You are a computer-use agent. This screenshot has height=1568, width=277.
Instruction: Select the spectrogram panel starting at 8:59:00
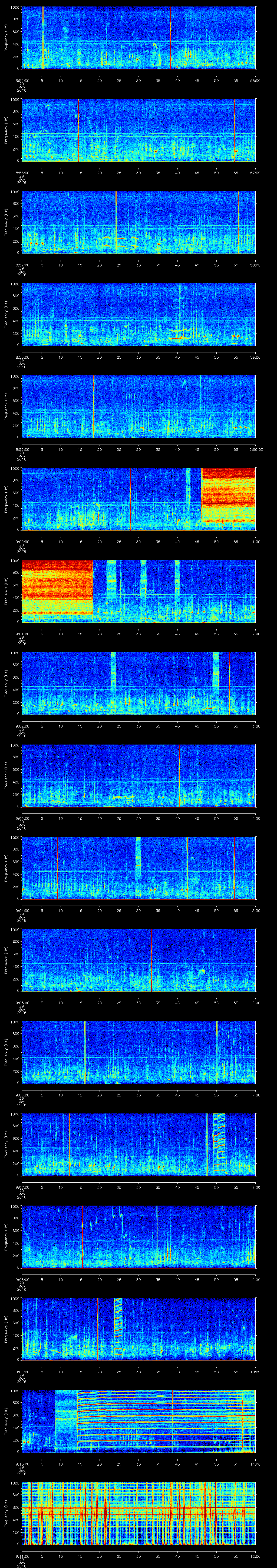pyautogui.click(x=139, y=407)
